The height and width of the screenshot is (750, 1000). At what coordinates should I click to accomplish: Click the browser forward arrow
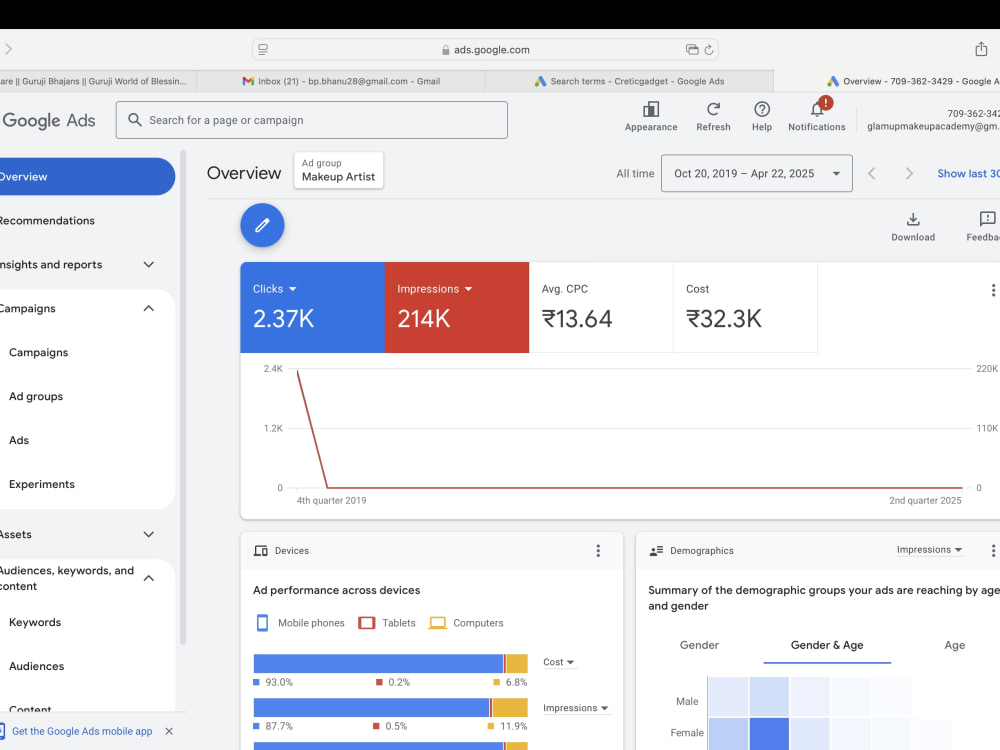pos(9,49)
